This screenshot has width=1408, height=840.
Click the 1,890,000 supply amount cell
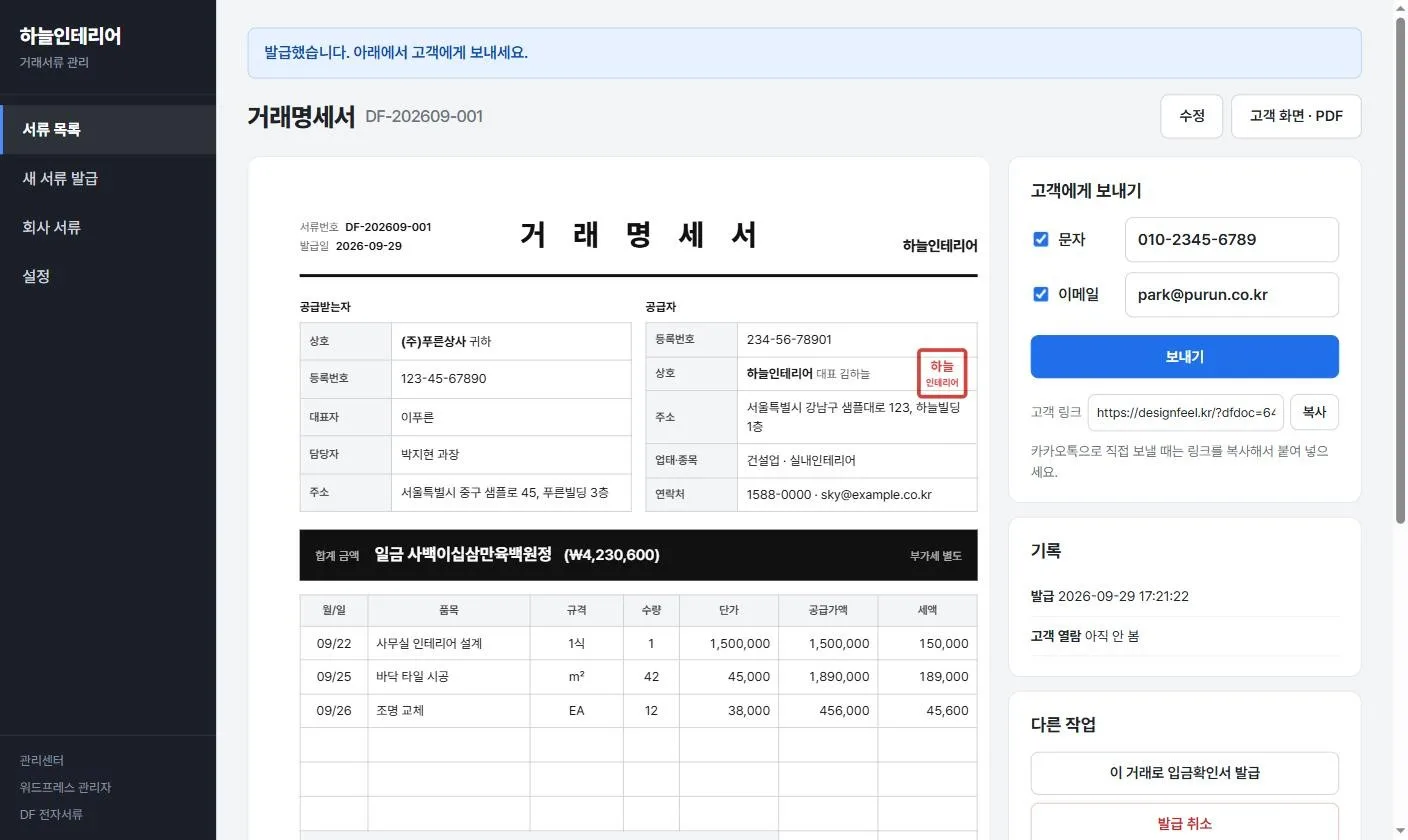828,677
